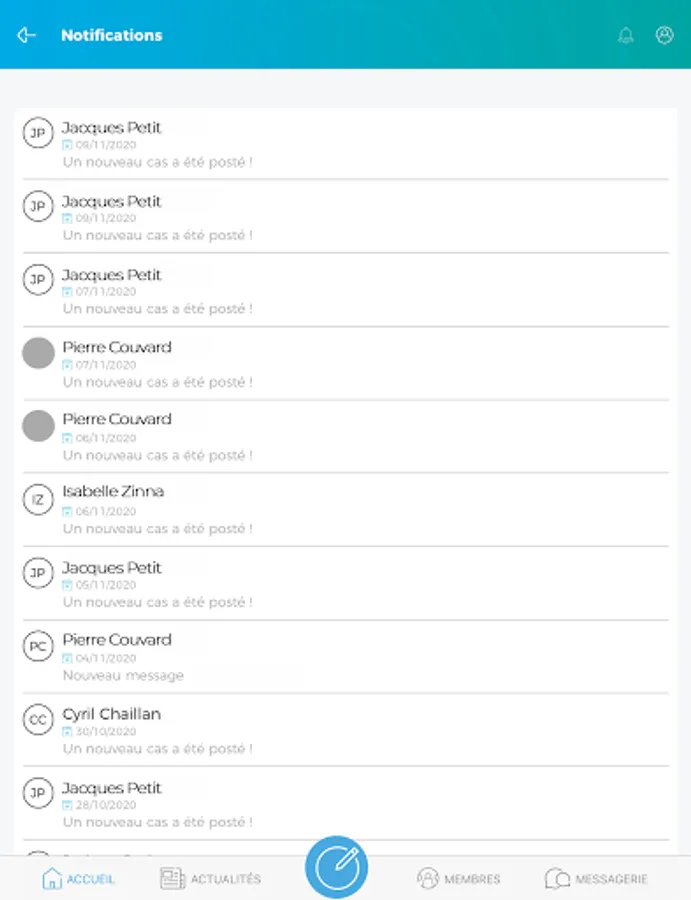This screenshot has width=691, height=900.
Task: Switch to the Messagerie tab label
Action: [x=611, y=879]
